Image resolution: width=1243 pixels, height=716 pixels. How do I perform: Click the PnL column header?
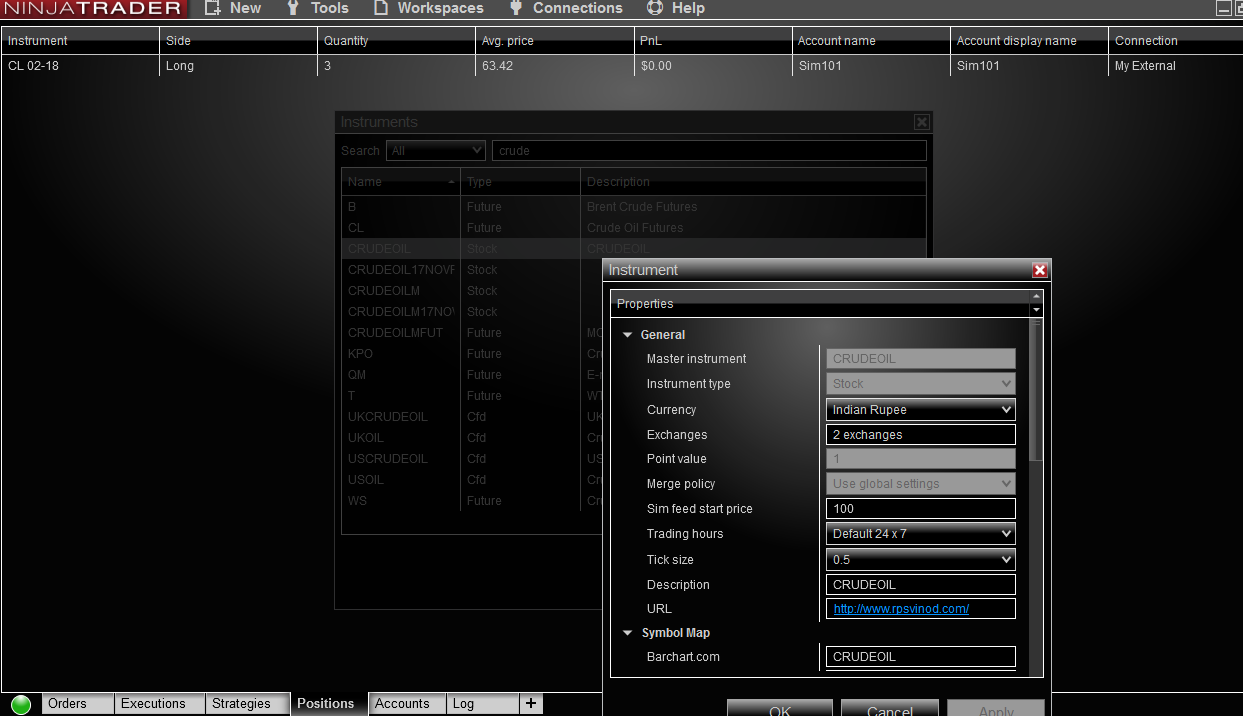[713, 41]
